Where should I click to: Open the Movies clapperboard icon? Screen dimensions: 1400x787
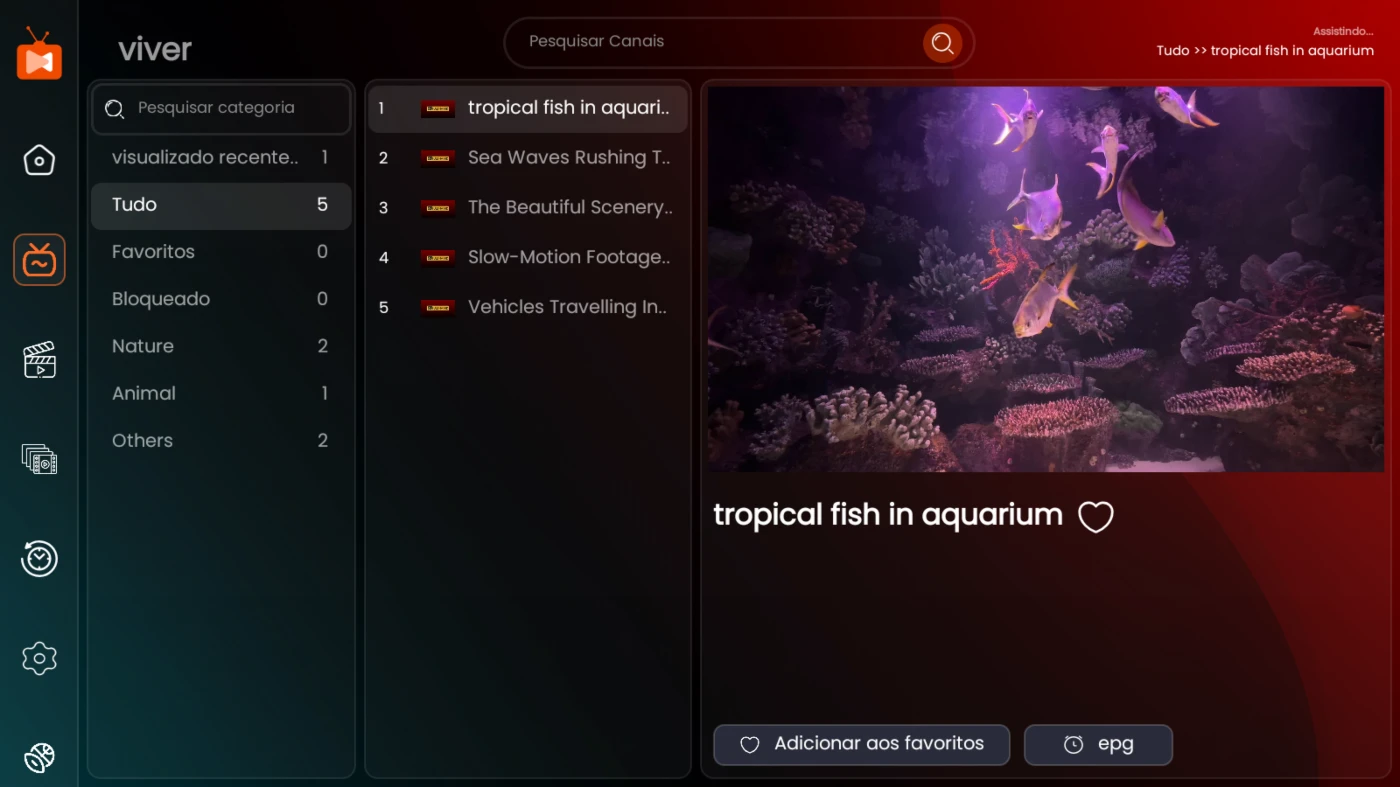point(39,360)
